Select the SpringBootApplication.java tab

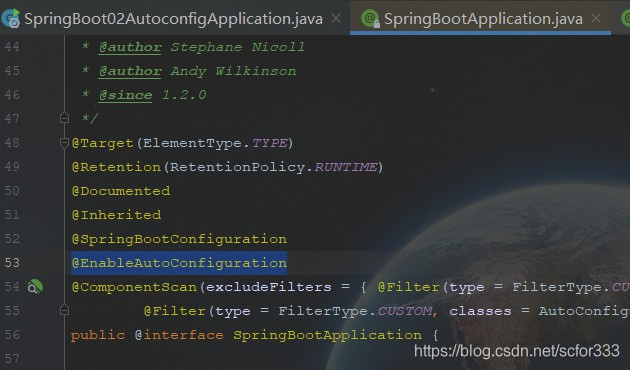480,18
